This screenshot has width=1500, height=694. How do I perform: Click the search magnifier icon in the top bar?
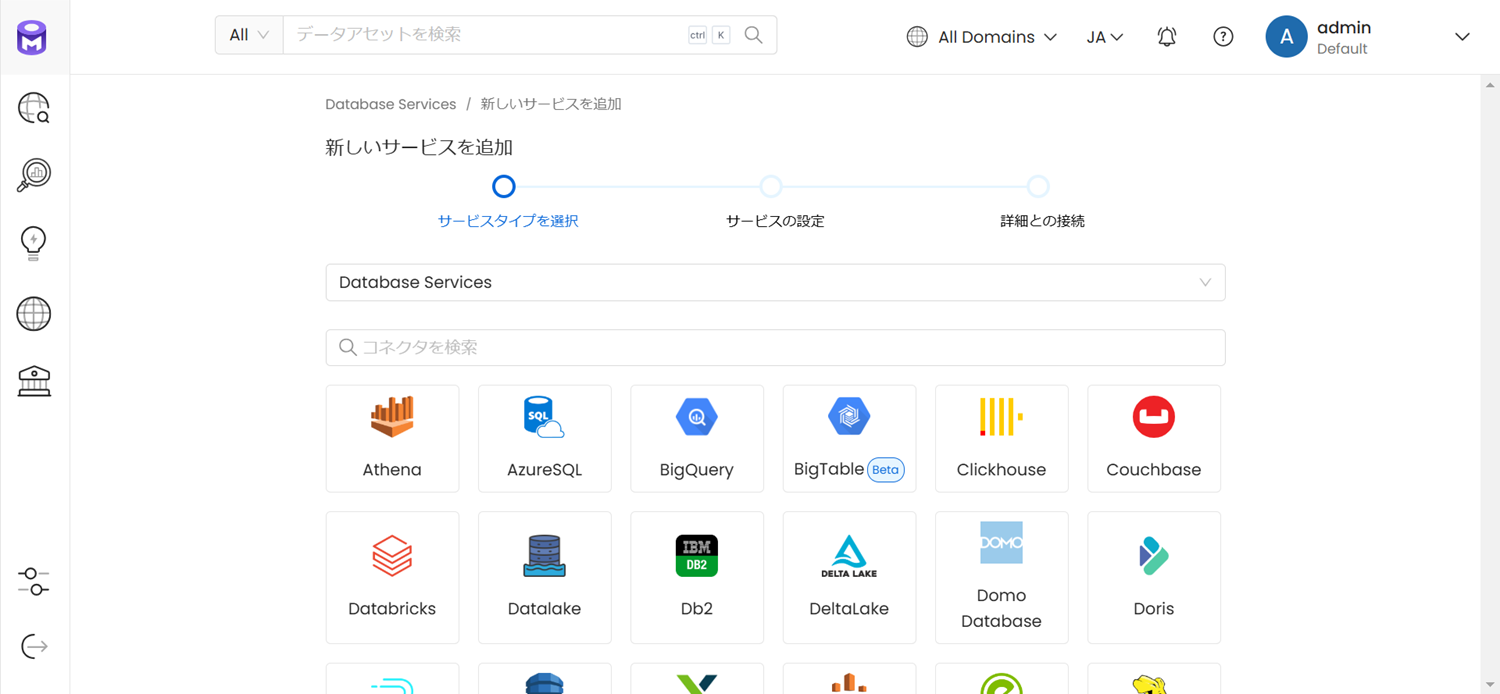tap(754, 35)
